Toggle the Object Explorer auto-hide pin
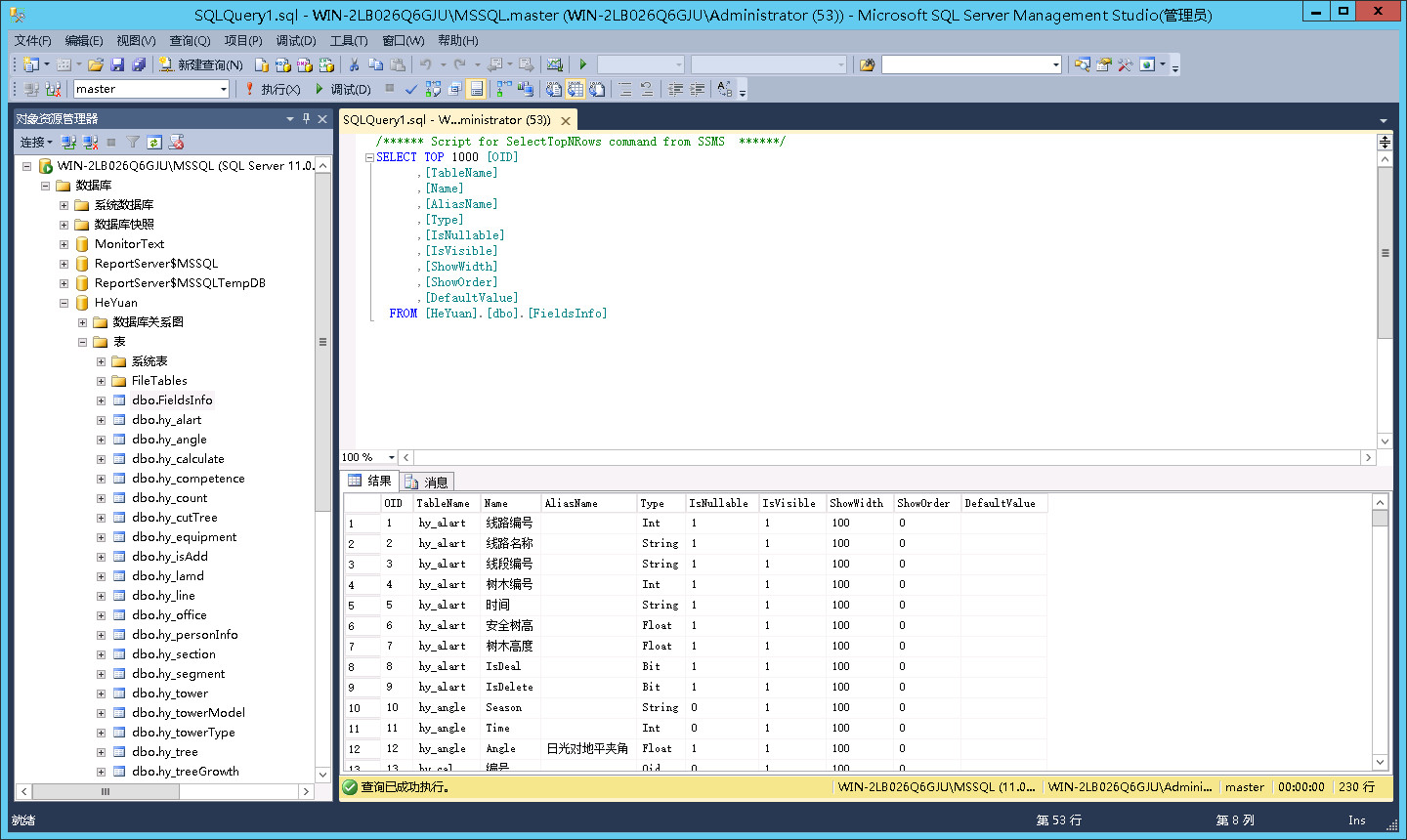Image resolution: width=1407 pixels, height=840 pixels. coord(306,118)
